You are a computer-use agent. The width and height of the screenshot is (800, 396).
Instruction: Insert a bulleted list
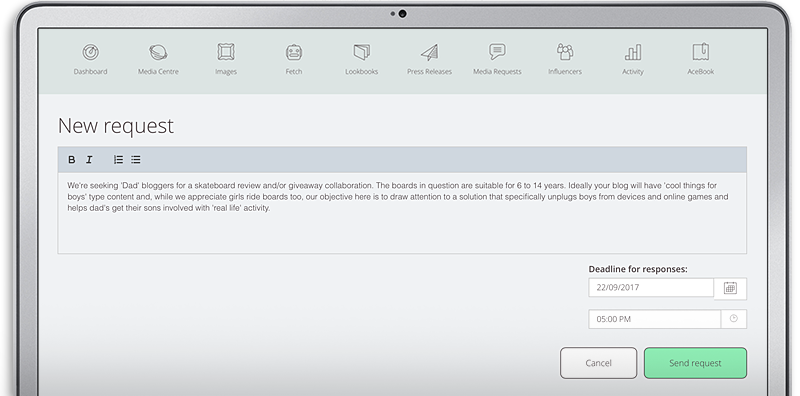click(135, 160)
